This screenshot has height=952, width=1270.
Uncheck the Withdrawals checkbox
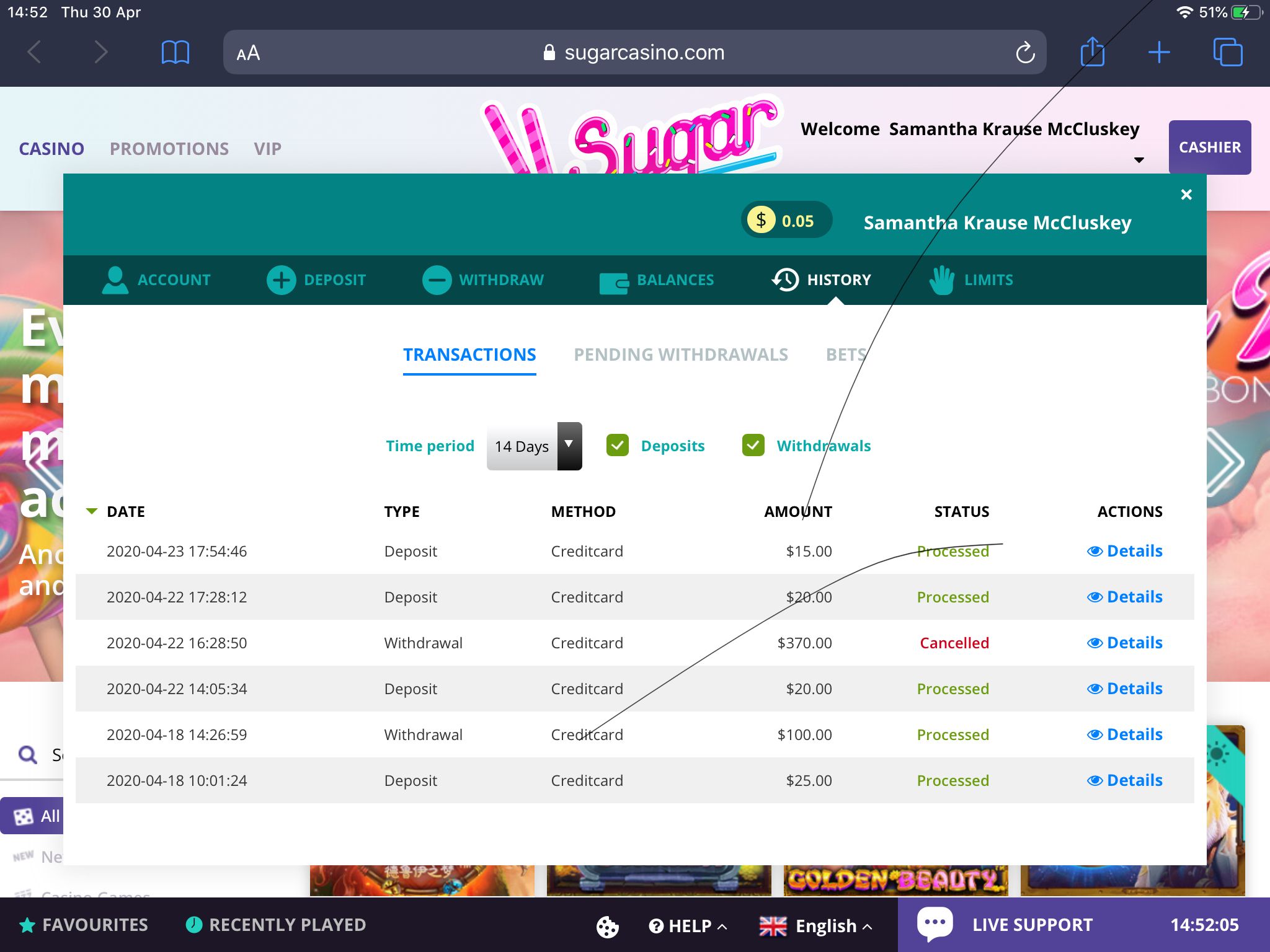click(753, 445)
